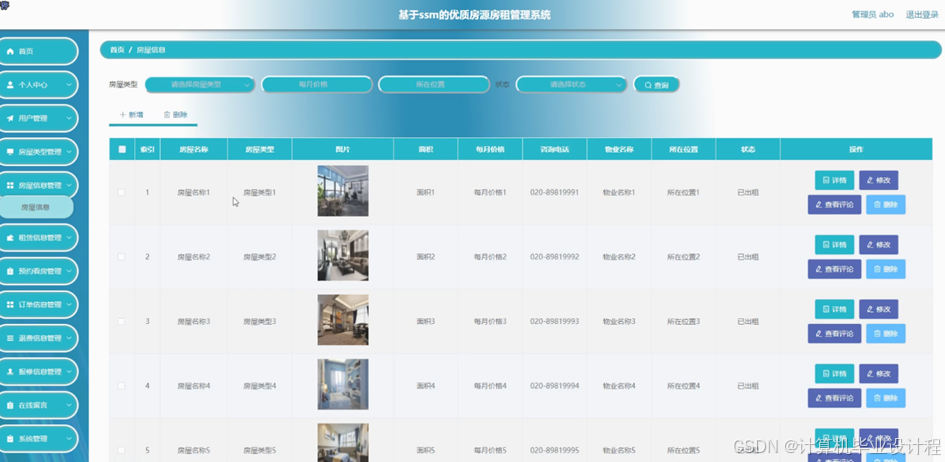Focus the 所在位置 search field

coord(433,85)
